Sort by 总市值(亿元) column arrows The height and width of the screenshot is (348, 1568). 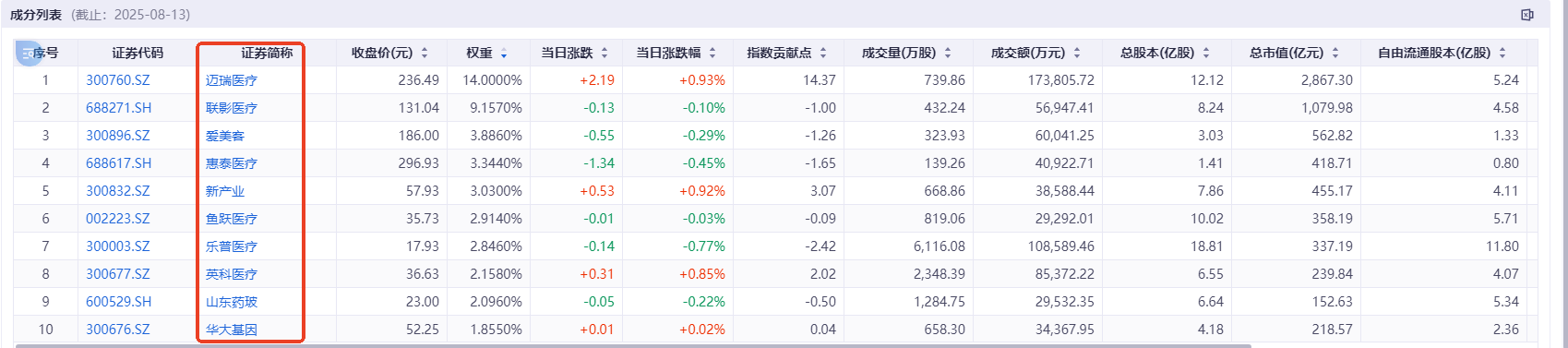[x=1335, y=54]
